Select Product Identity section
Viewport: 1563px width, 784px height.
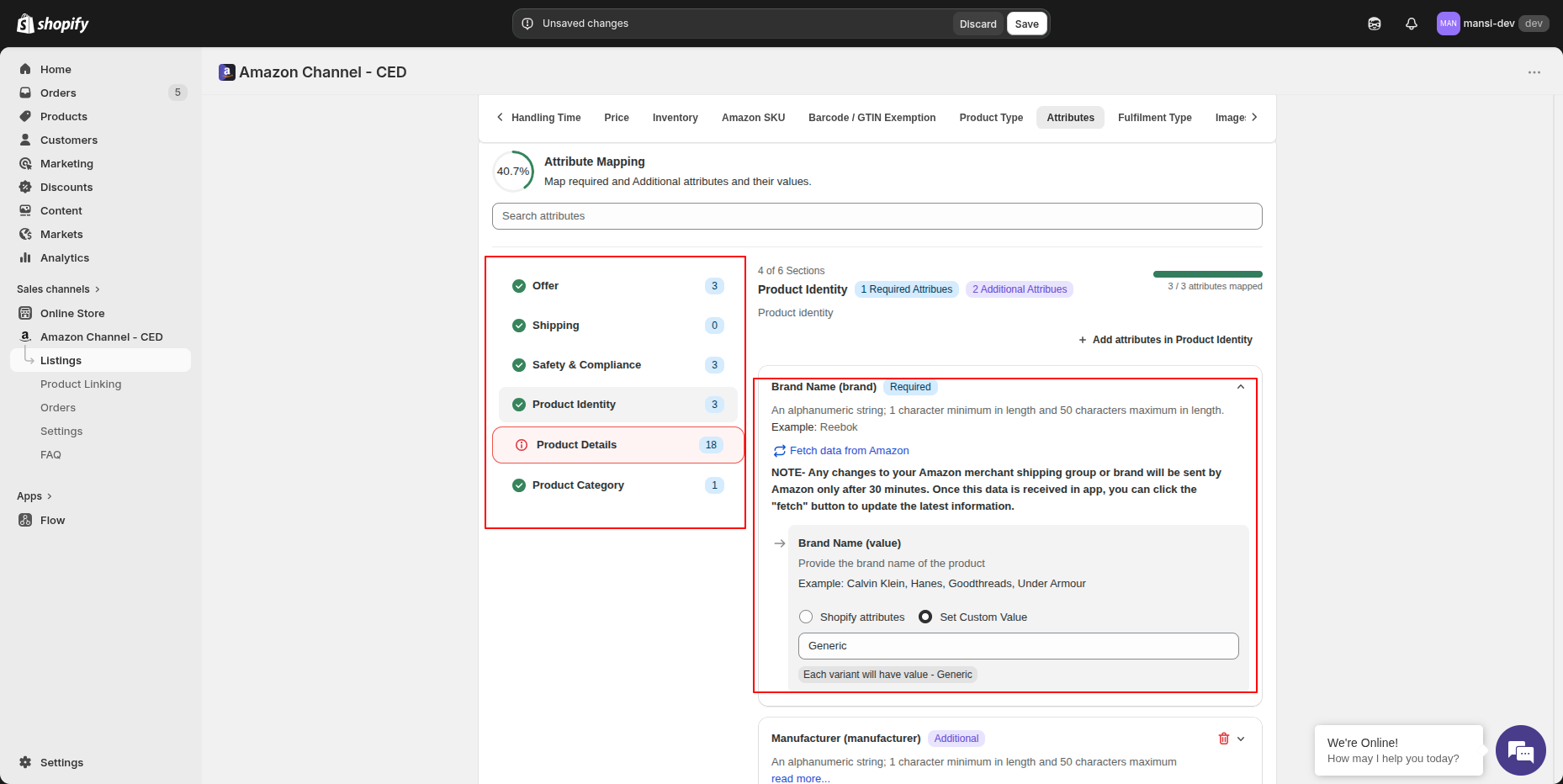617,405
